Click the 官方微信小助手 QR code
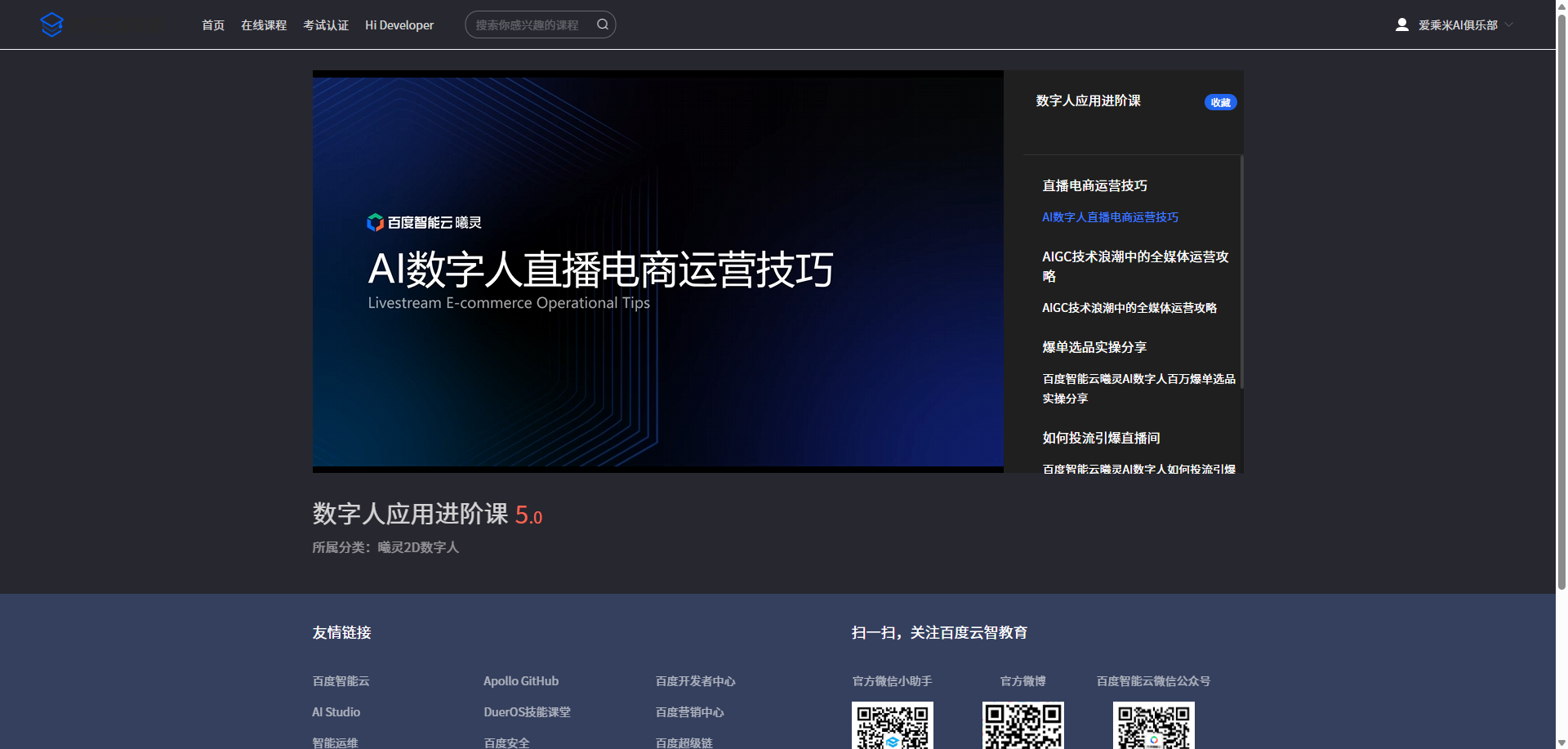This screenshot has height=749, width=1568. (893, 725)
